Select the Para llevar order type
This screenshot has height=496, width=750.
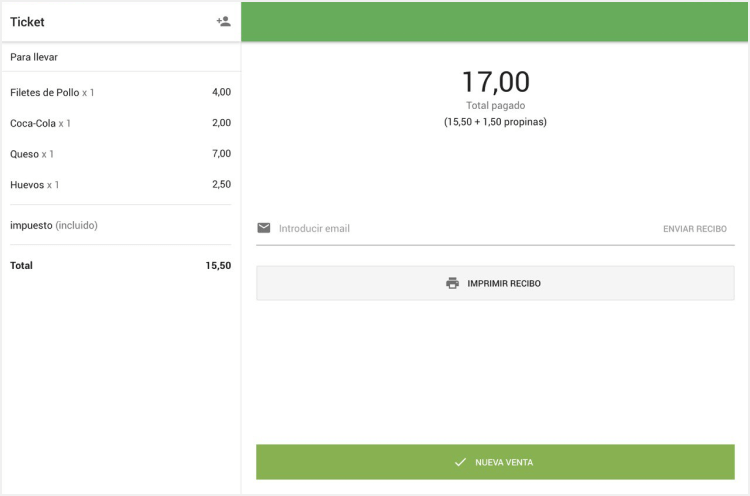pyautogui.click(x=34, y=57)
